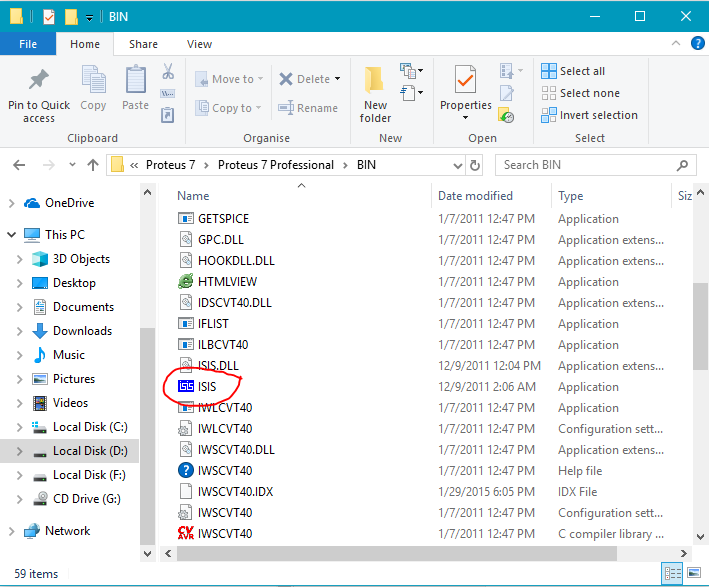This screenshot has height=587, width=709.
Task: Click the ISIS application icon
Action: (185, 386)
